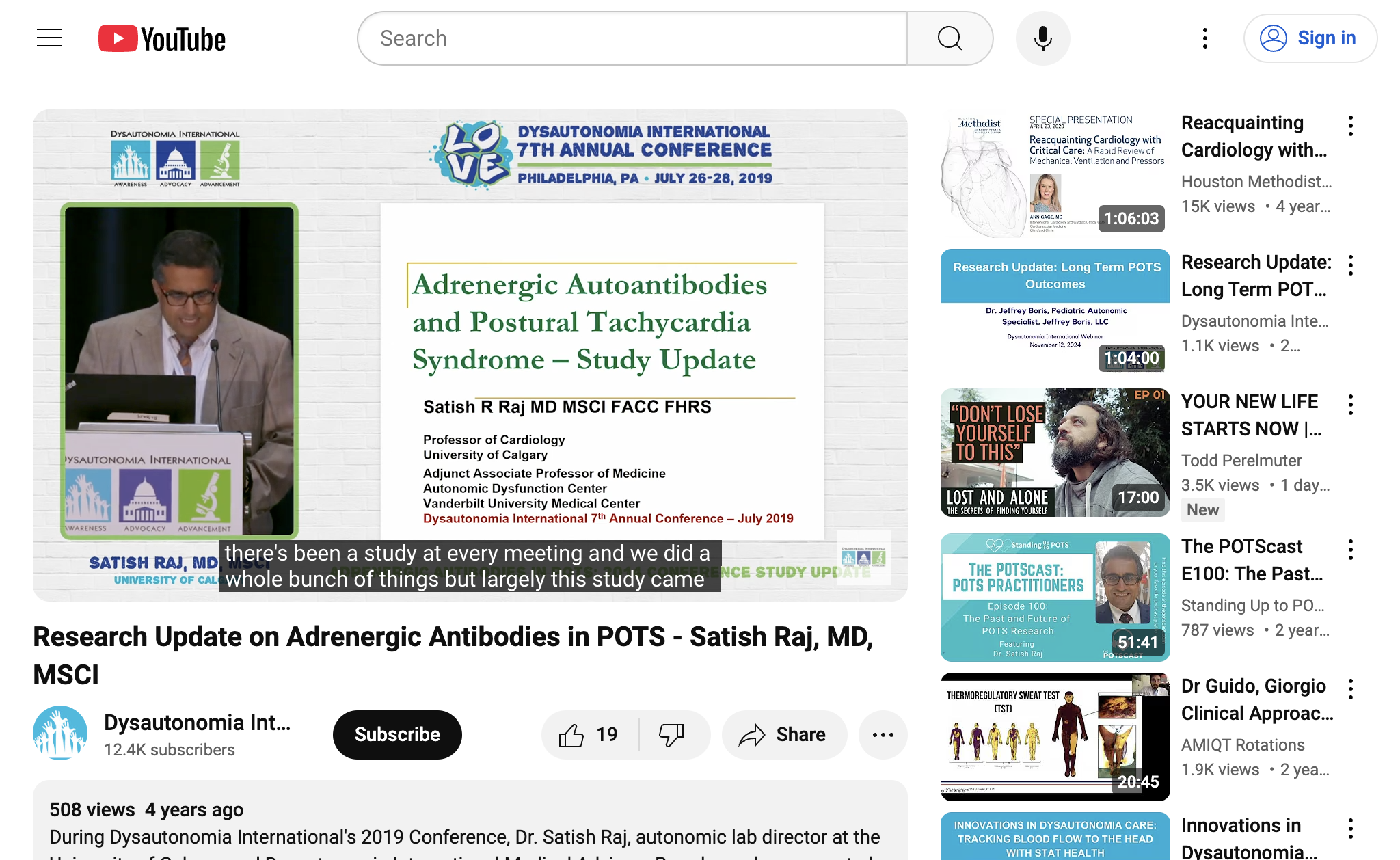Share this video

(x=784, y=735)
